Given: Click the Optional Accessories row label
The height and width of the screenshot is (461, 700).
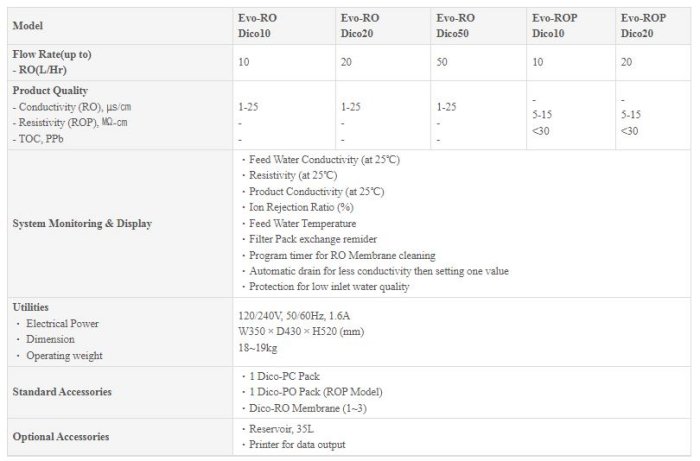Looking at the screenshot, I should 60,437.
